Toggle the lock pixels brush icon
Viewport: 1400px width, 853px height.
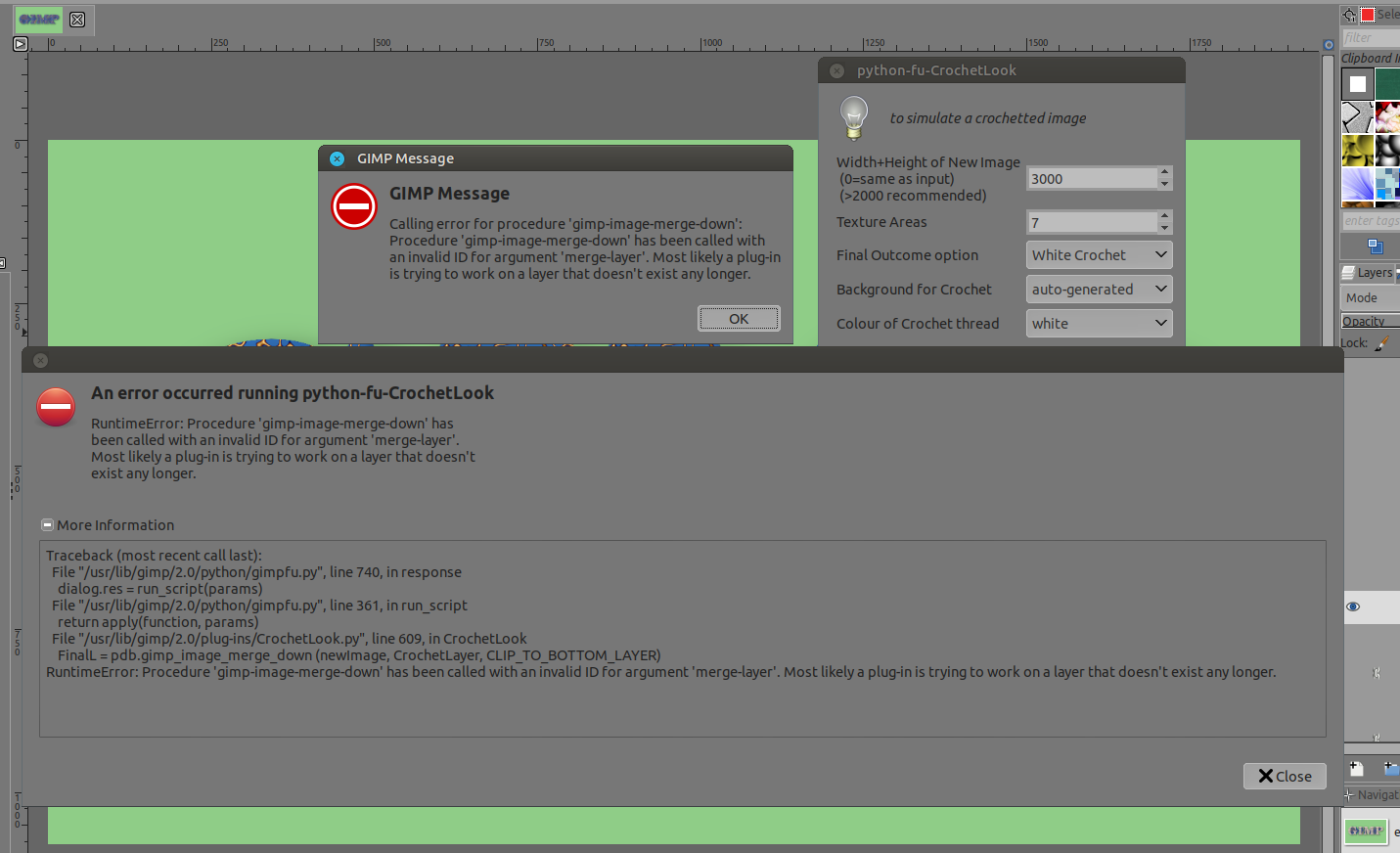(1382, 343)
